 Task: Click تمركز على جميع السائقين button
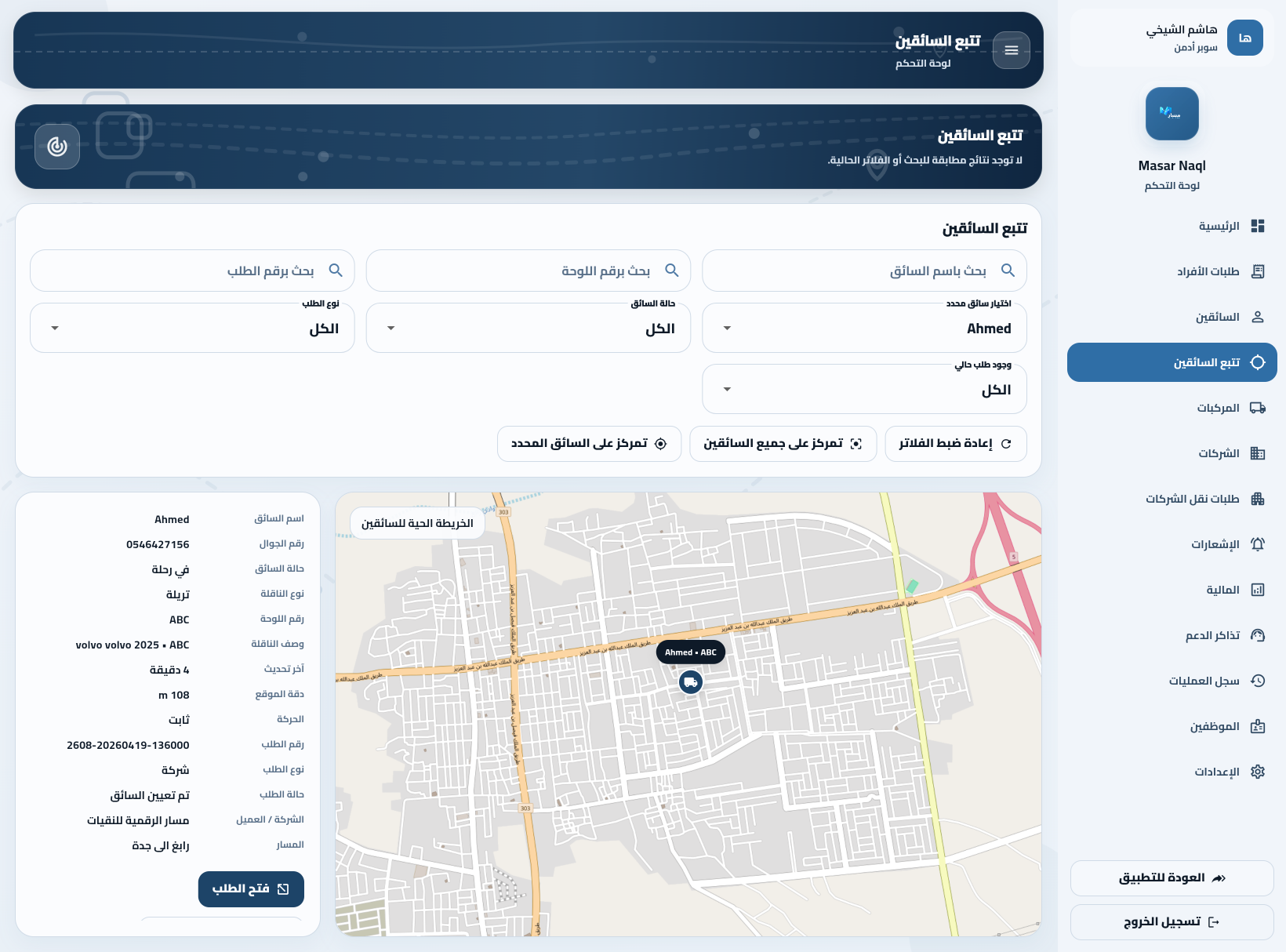tap(783, 444)
